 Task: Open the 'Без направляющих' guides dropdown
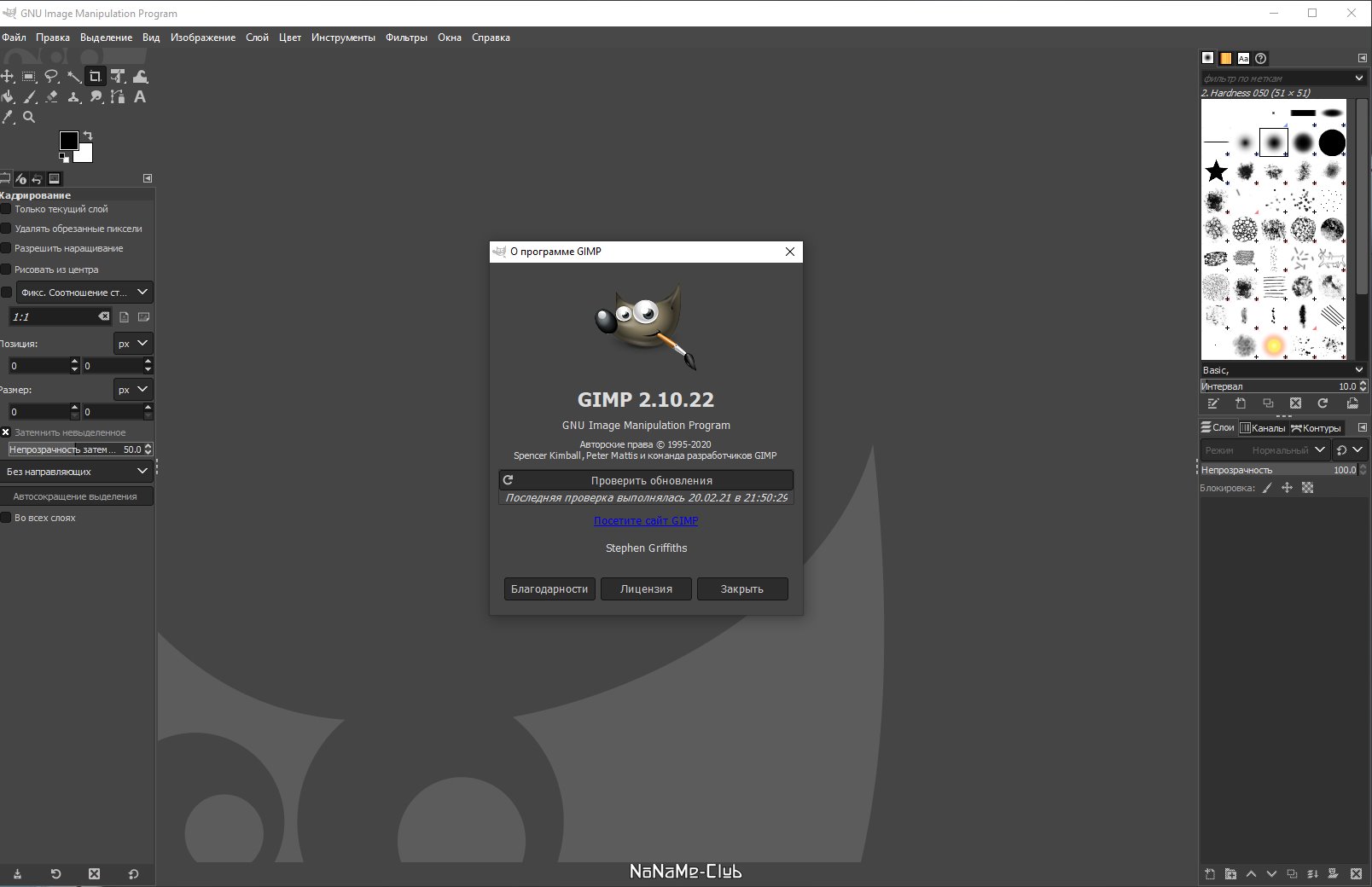tap(77, 472)
